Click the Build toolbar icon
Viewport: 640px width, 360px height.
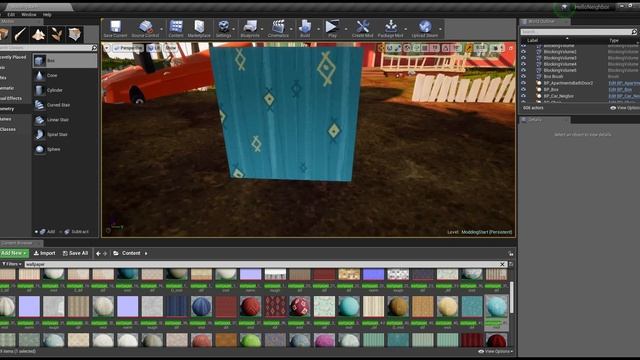305,29
